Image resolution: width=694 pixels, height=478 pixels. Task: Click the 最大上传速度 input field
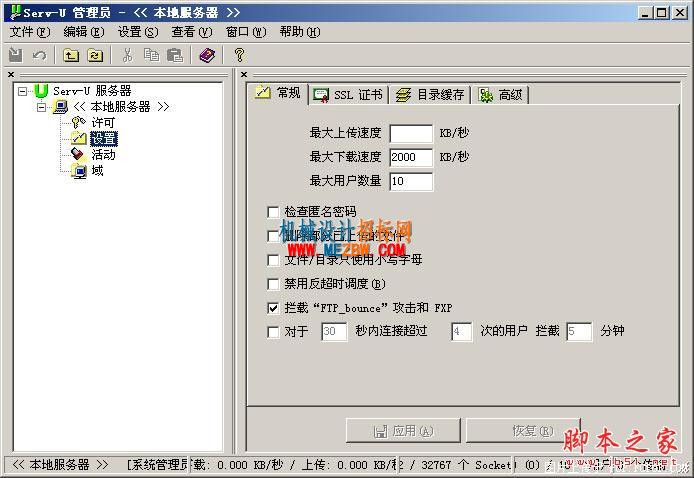411,133
